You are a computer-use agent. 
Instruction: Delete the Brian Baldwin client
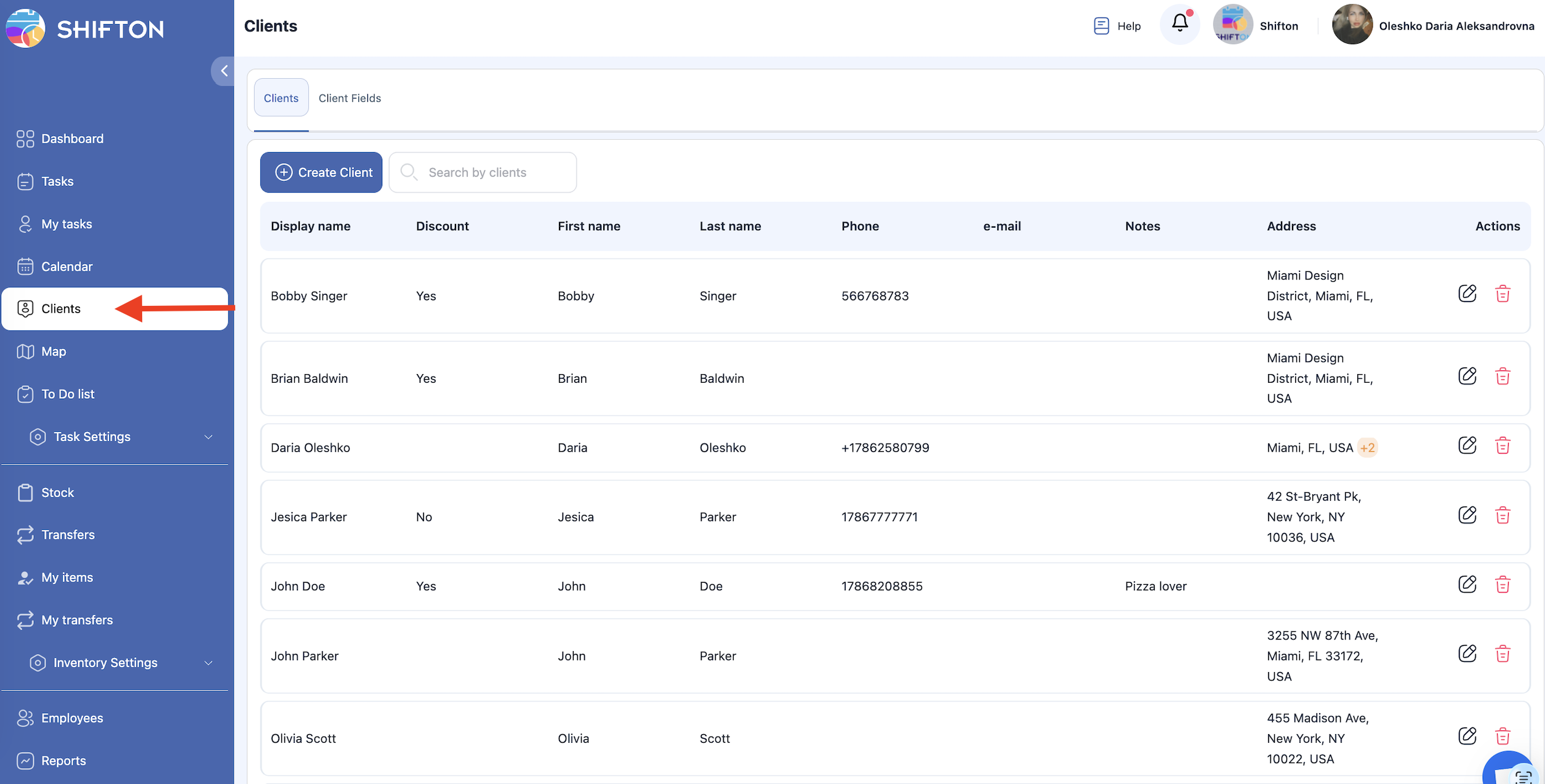tap(1503, 376)
